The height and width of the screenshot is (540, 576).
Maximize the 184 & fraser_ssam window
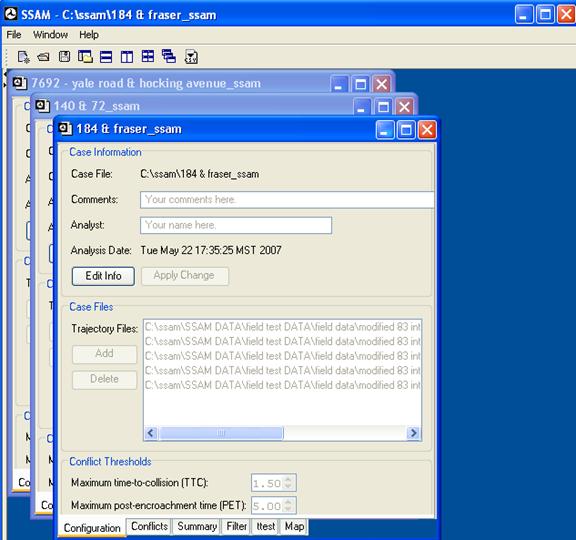click(406, 129)
